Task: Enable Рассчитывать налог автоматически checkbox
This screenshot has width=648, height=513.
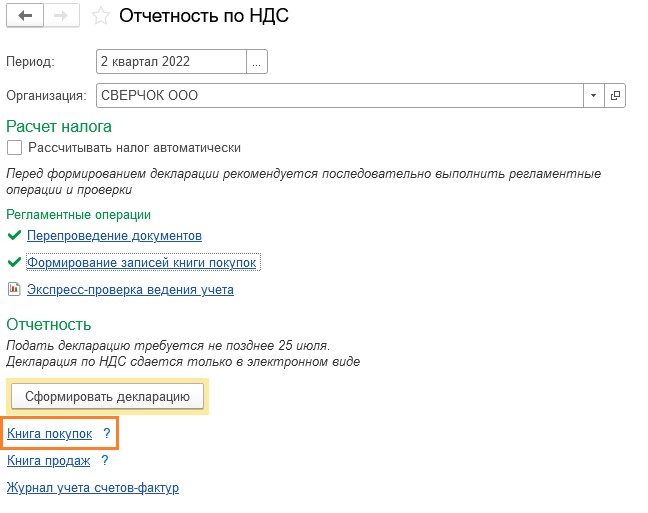Action: (x=14, y=148)
